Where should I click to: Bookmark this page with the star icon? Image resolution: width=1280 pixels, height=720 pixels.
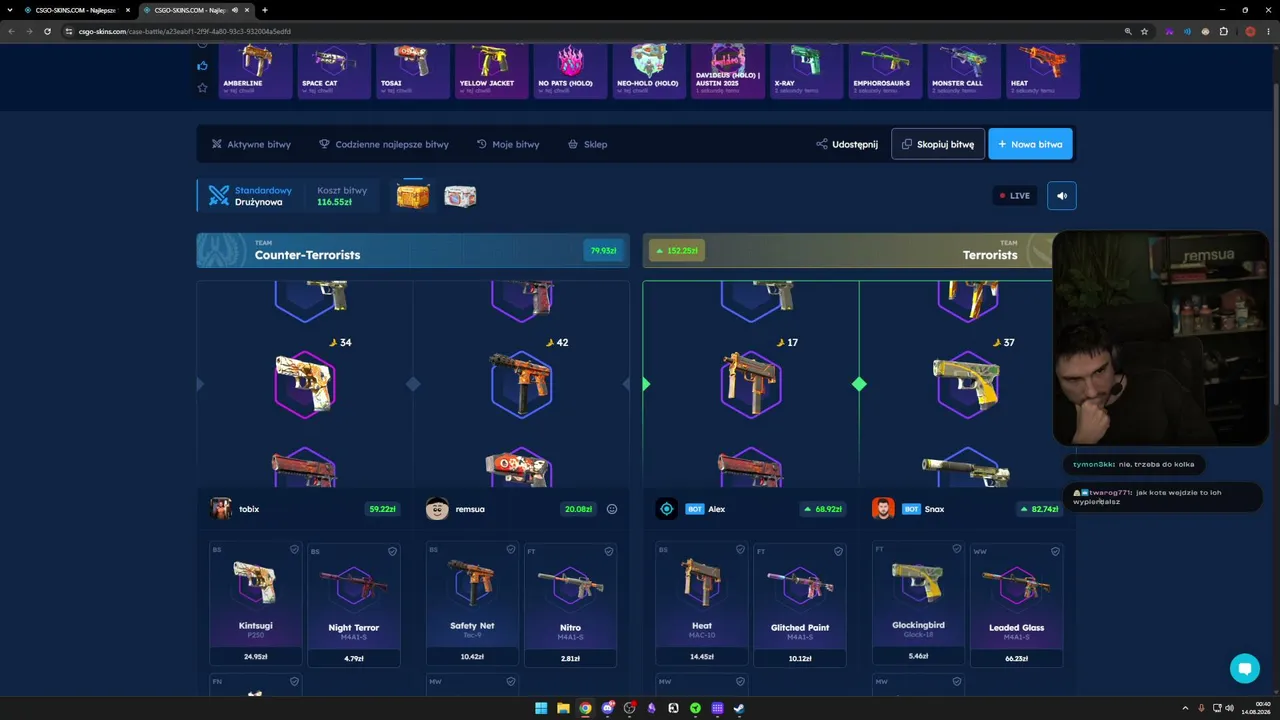(1145, 31)
